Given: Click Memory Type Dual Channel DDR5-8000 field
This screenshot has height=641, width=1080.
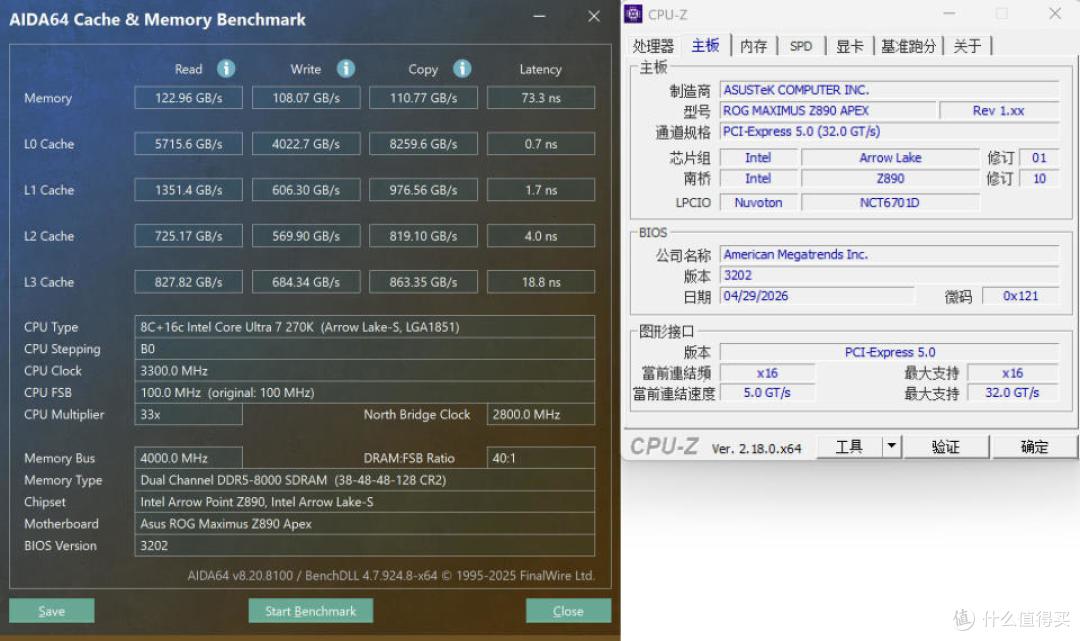Looking at the screenshot, I should click(364, 480).
